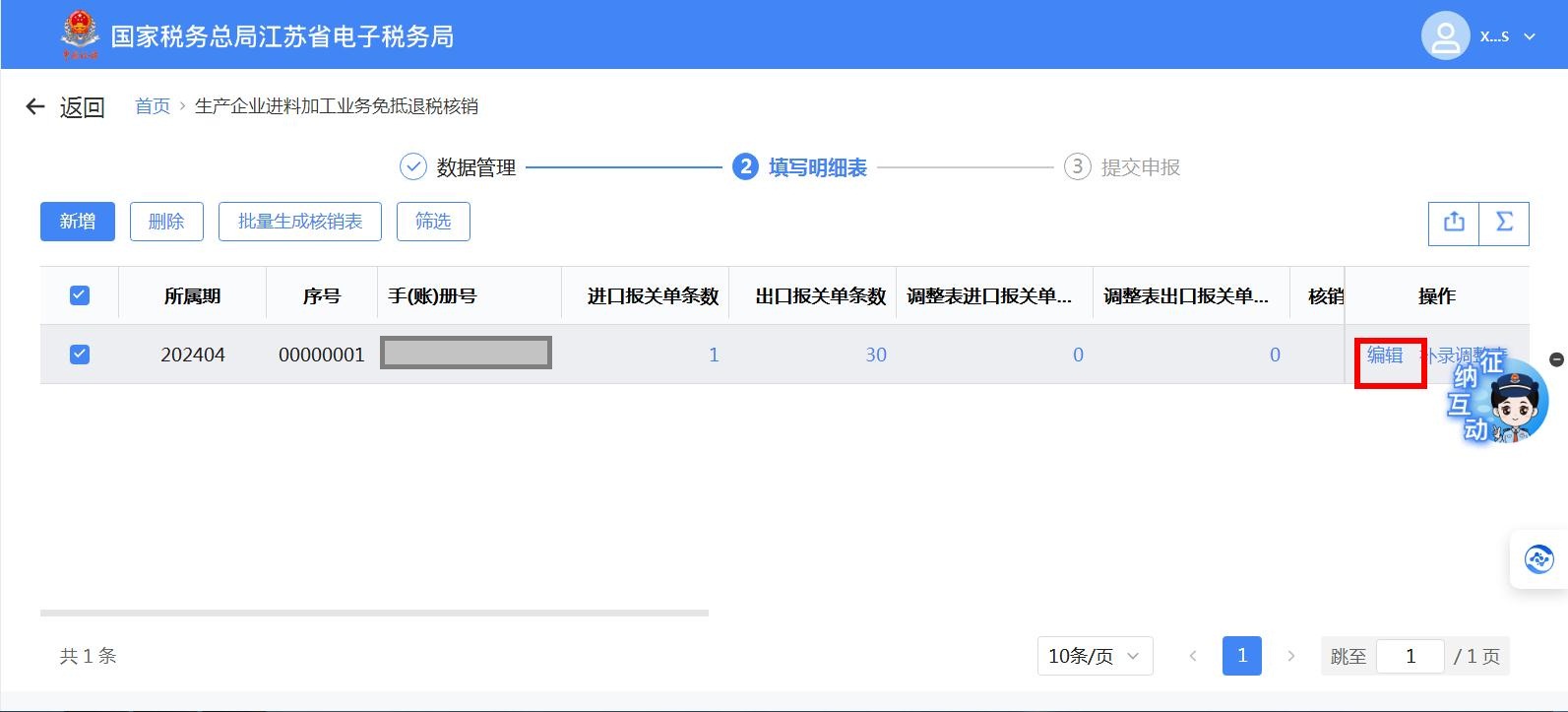This screenshot has height=712, width=1568.
Task: Go to next page arrow
Action: (x=1291, y=656)
